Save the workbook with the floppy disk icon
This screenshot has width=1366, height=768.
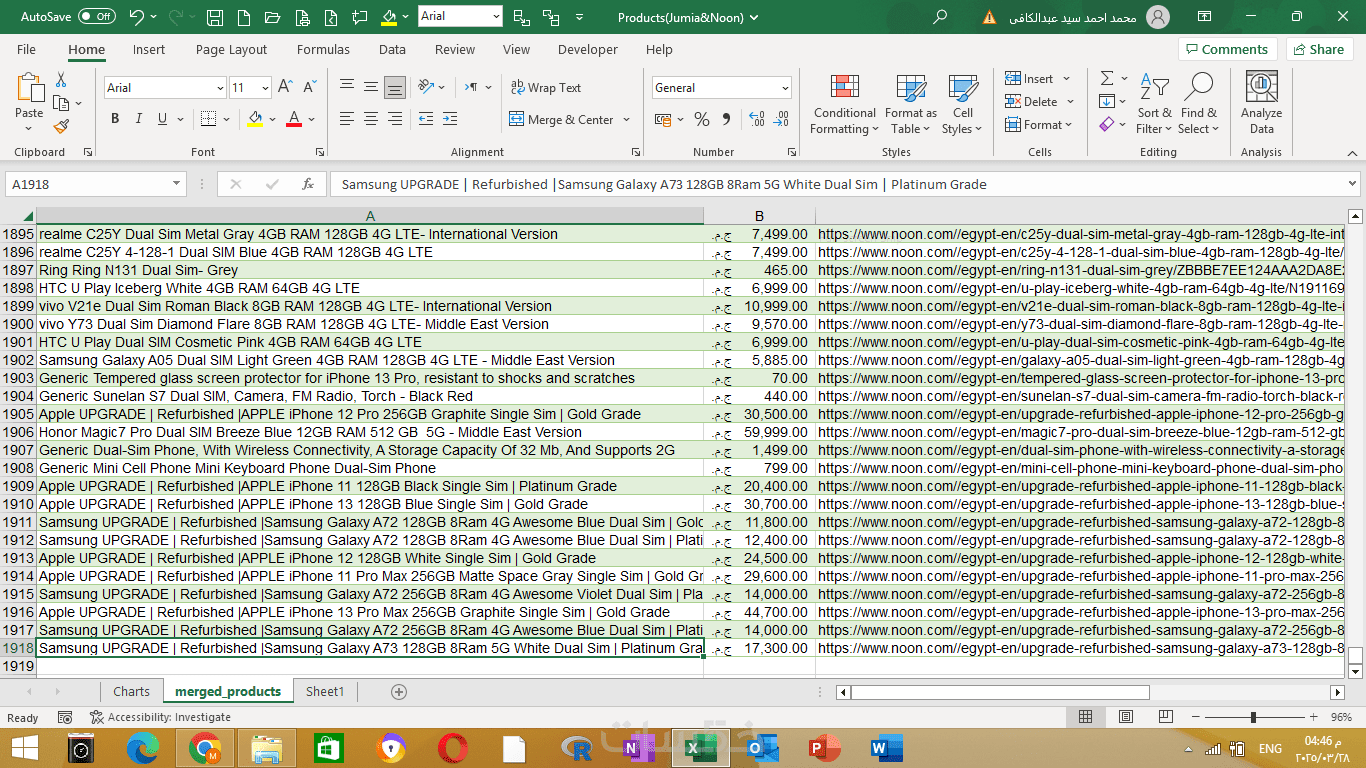click(x=215, y=17)
